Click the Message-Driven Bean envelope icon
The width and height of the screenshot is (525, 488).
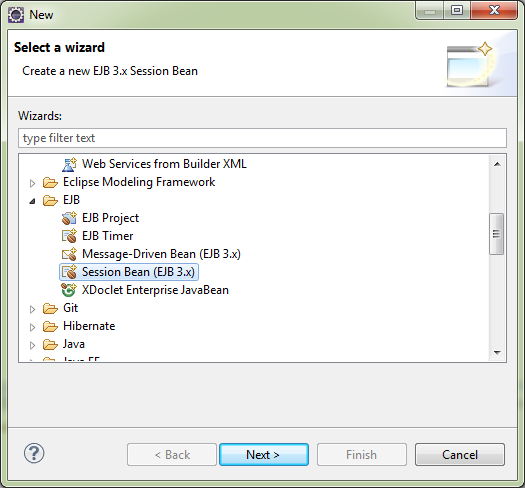69,254
